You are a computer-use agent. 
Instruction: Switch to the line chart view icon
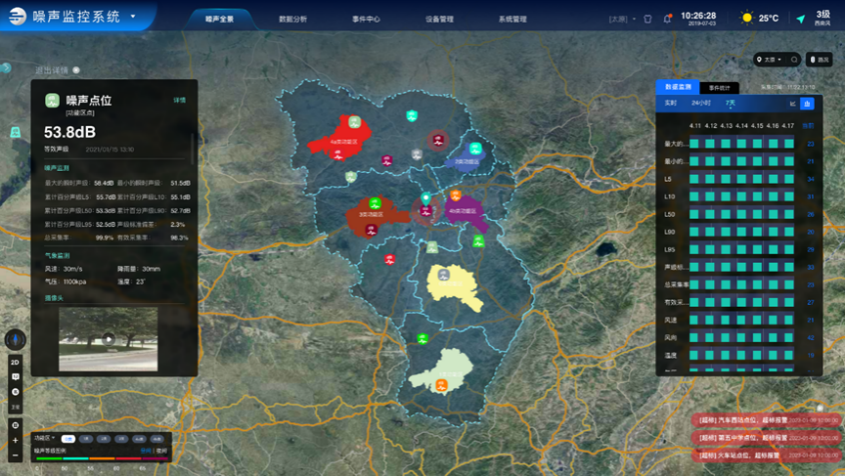793,104
